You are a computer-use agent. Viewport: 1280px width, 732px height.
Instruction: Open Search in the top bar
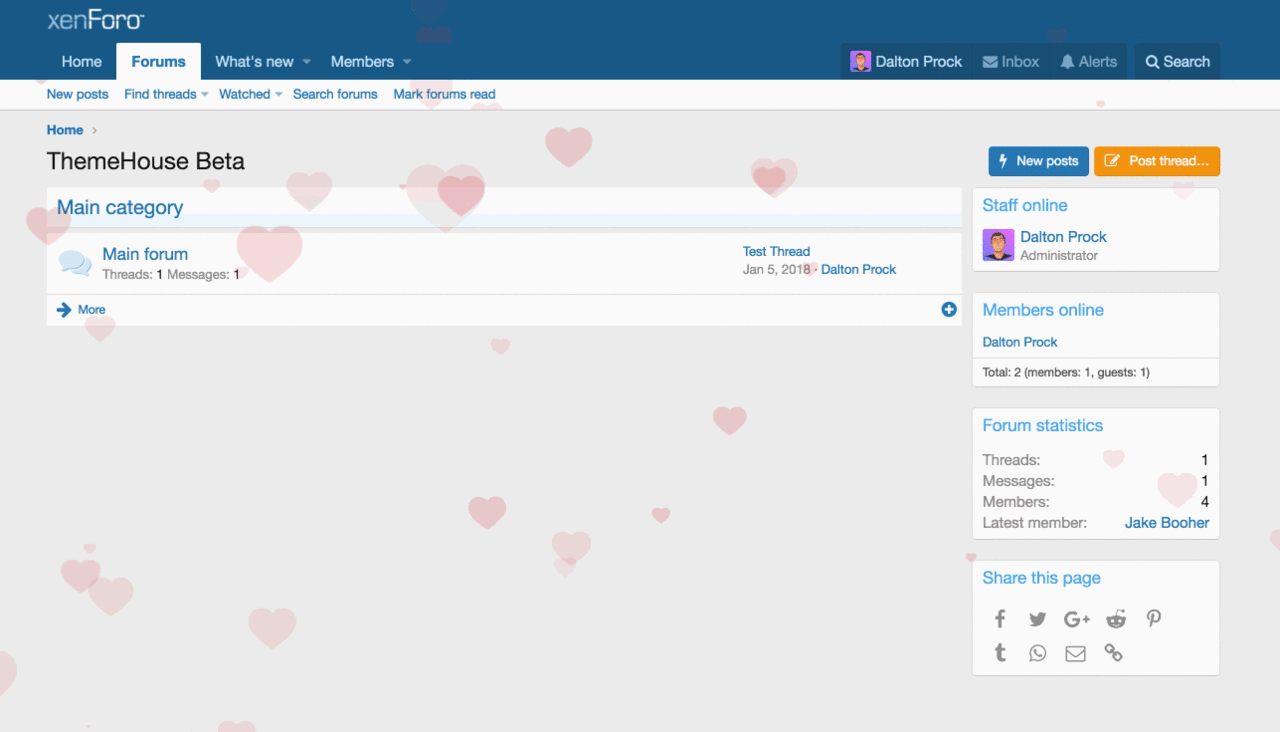[x=1177, y=62]
